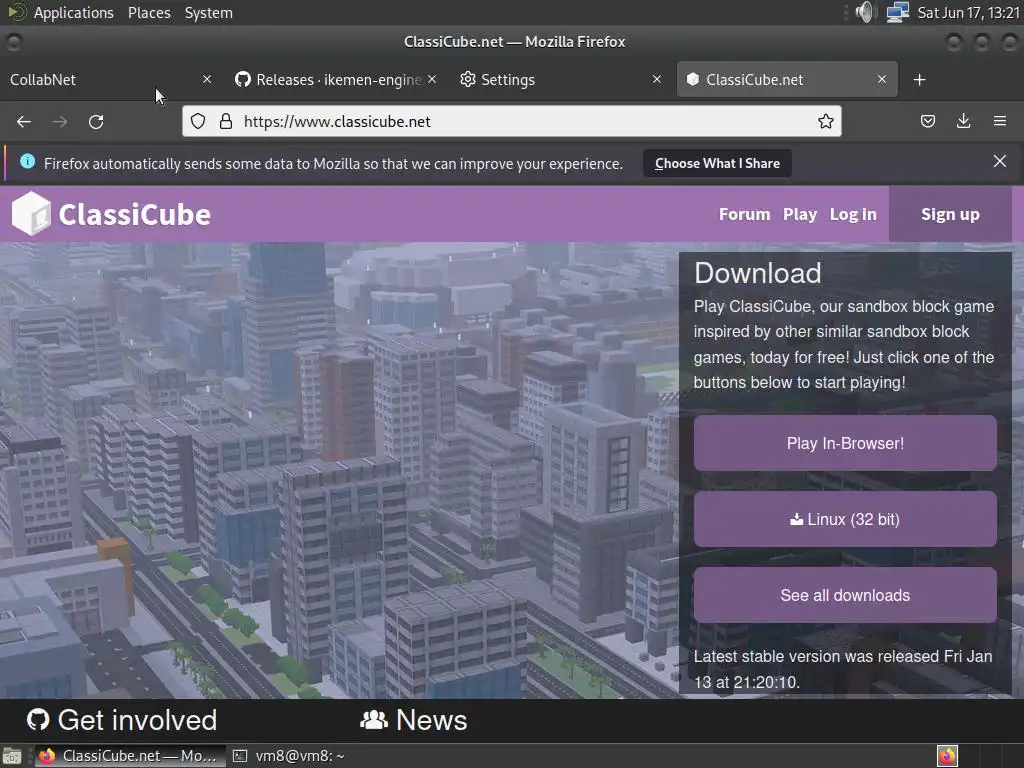1024x768 pixels.
Task: Download the Linux (32 bit) build
Action: pyautogui.click(x=845, y=519)
